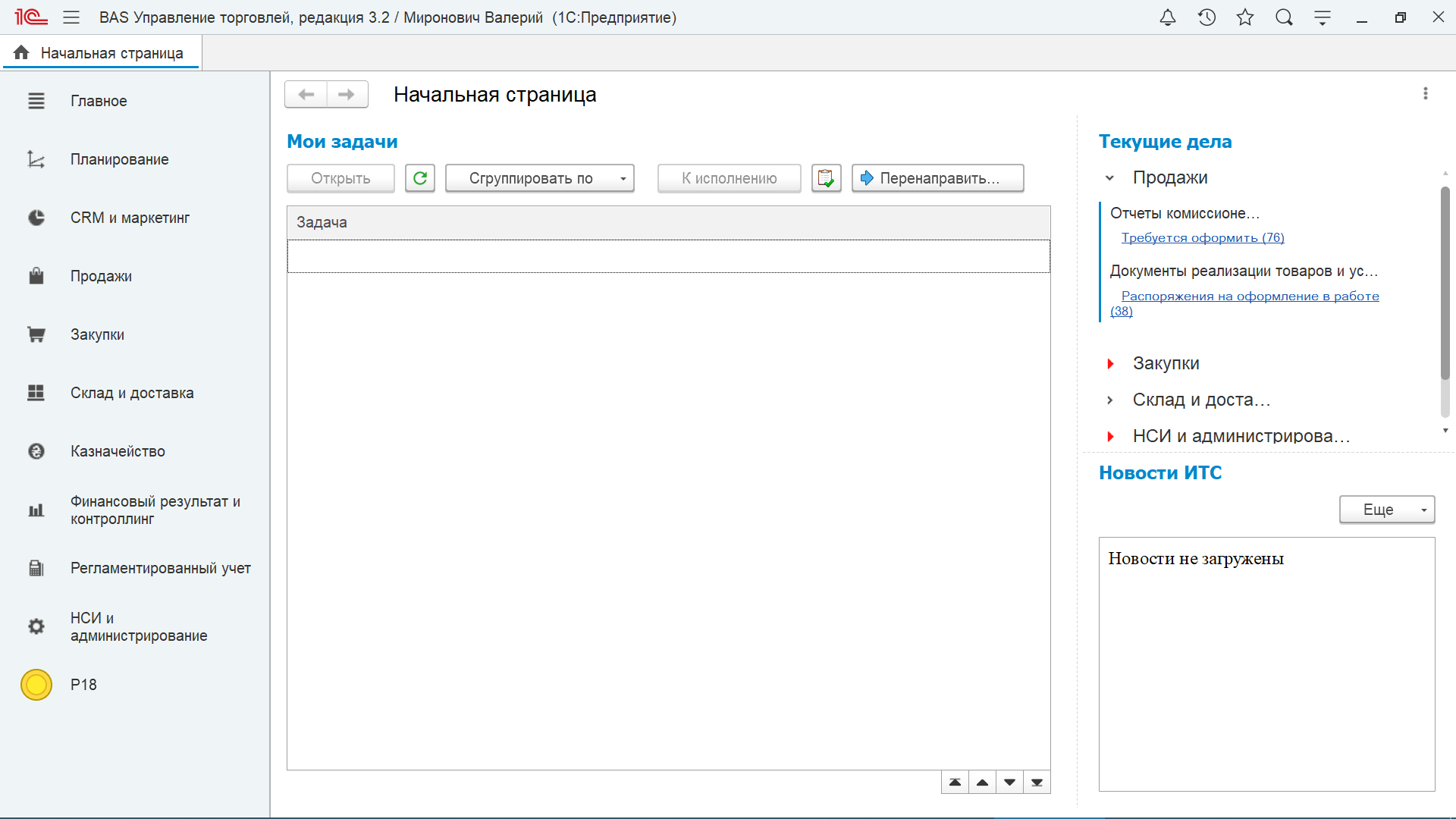Go back with the left arrow
This screenshot has width=1456, height=819.
pyautogui.click(x=306, y=94)
